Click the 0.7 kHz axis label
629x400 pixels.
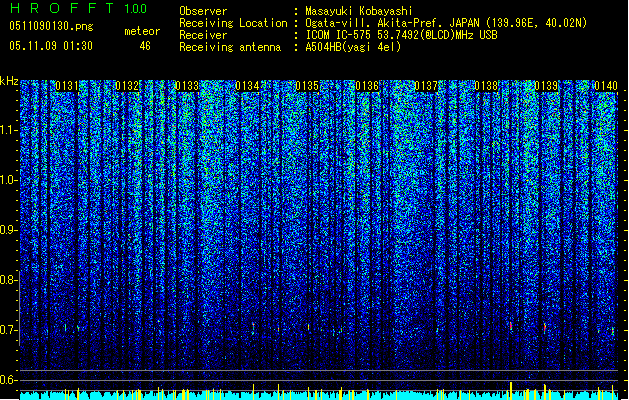(x=8, y=330)
